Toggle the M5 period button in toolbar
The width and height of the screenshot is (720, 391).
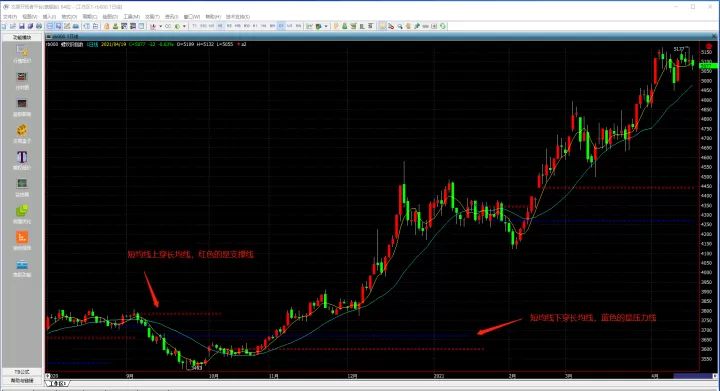(x=229, y=26)
